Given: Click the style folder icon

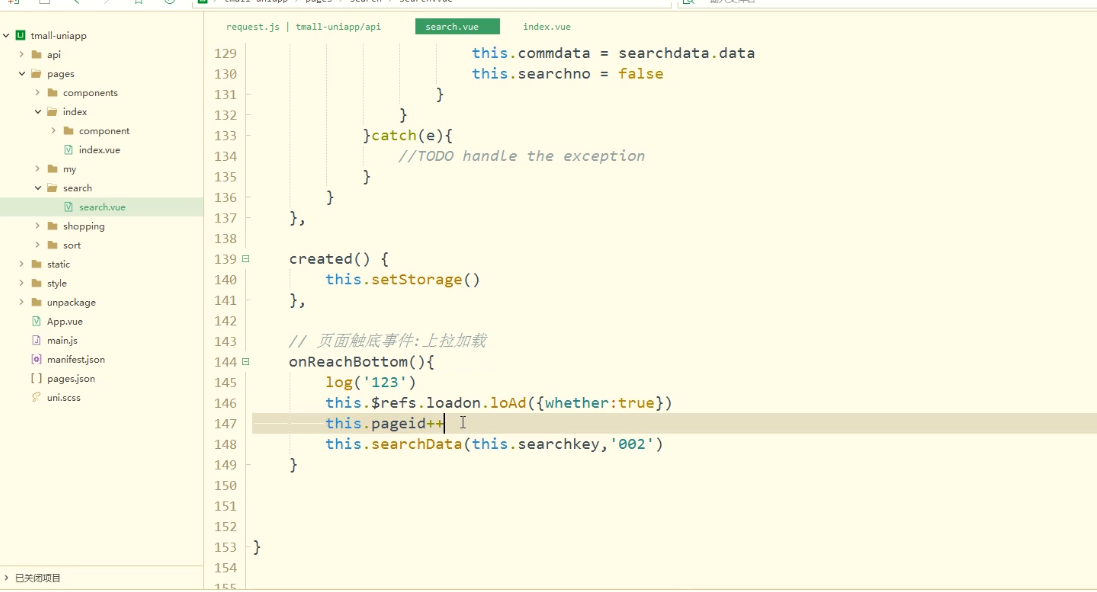Looking at the screenshot, I should coord(36,283).
